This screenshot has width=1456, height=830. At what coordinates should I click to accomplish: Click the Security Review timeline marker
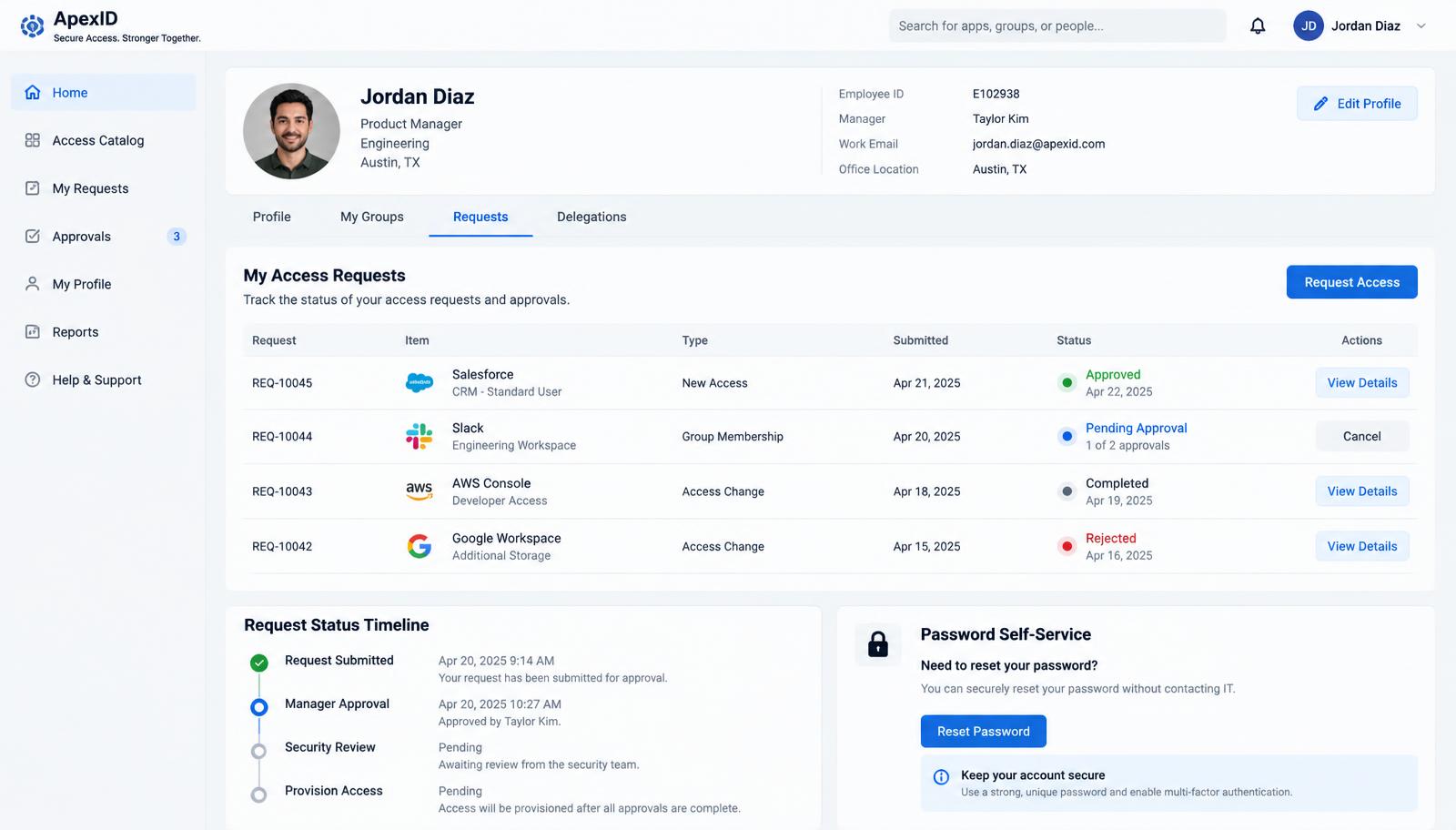tap(259, 751)
